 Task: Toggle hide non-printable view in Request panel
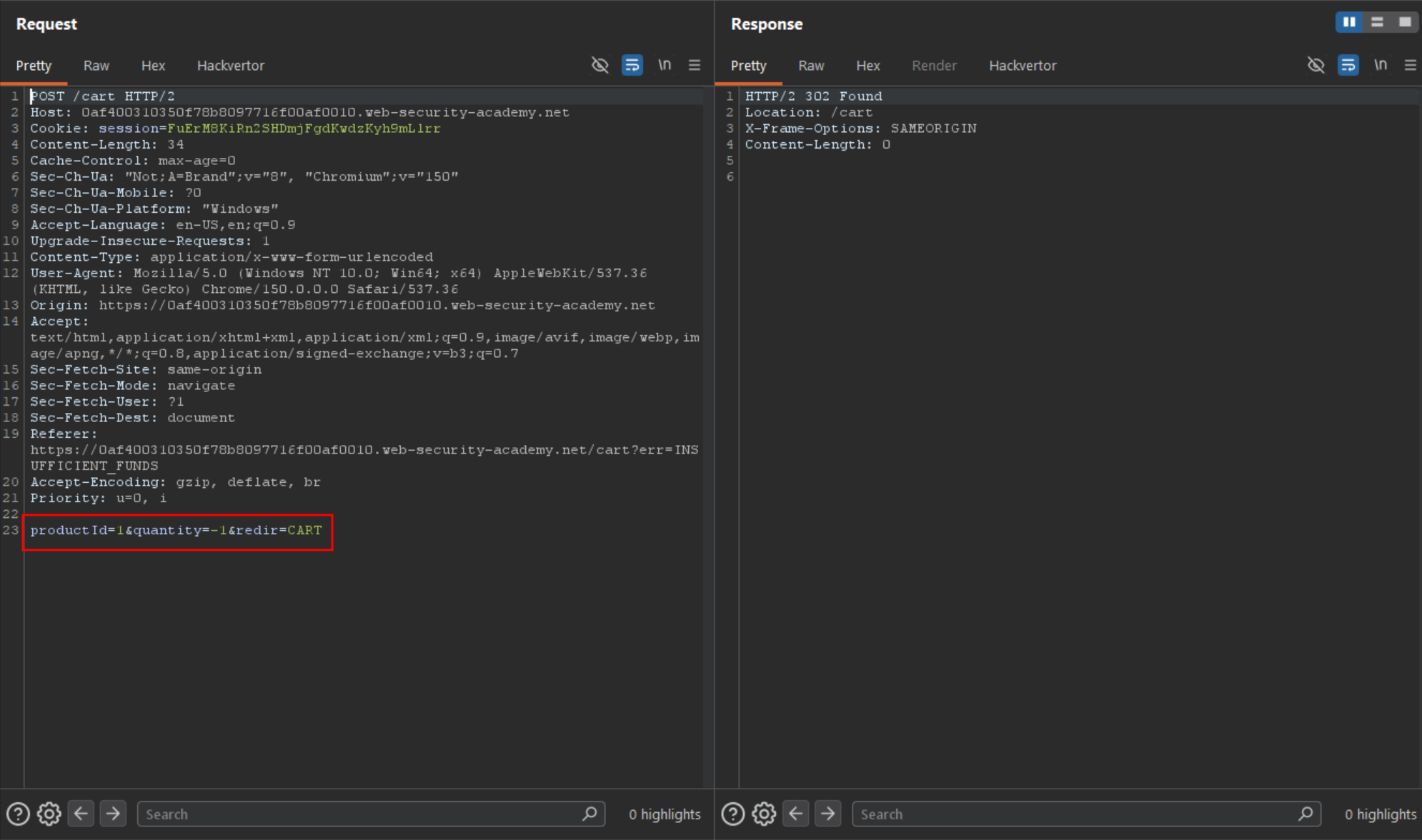600,65
